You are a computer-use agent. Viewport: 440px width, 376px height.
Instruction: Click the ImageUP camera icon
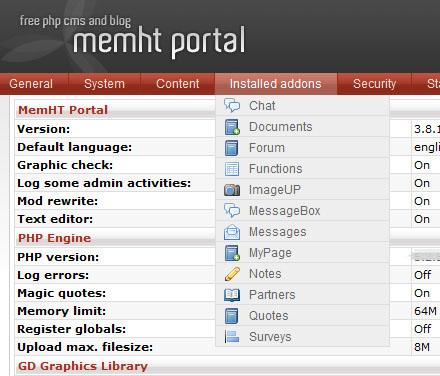pyautogui.click(x=232, y=190)
